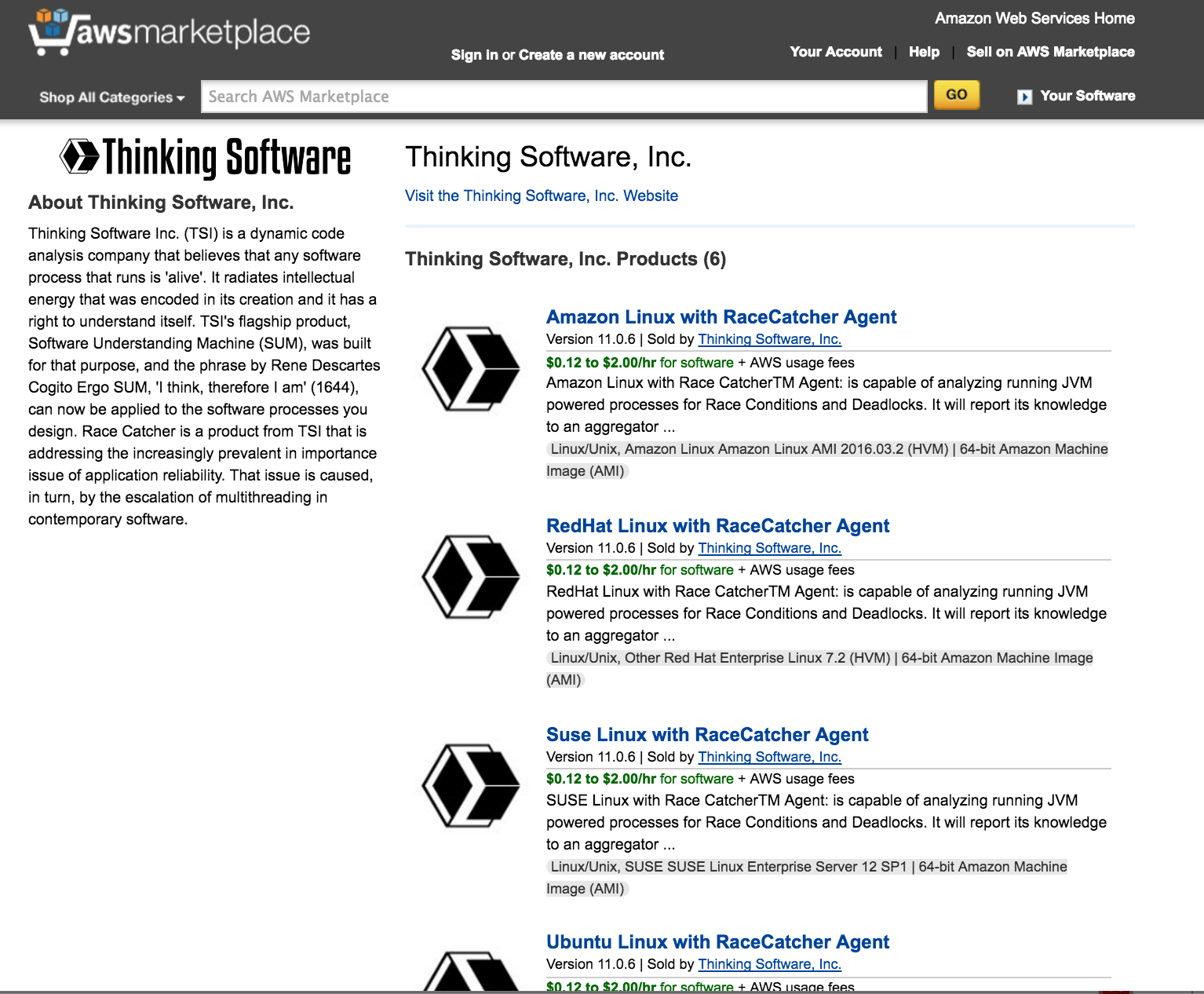Screen dimensions: 1204x994
Task: Select the SUSE Linux Enterprise Server 12 SP1 tag
Action: [807, 878]
